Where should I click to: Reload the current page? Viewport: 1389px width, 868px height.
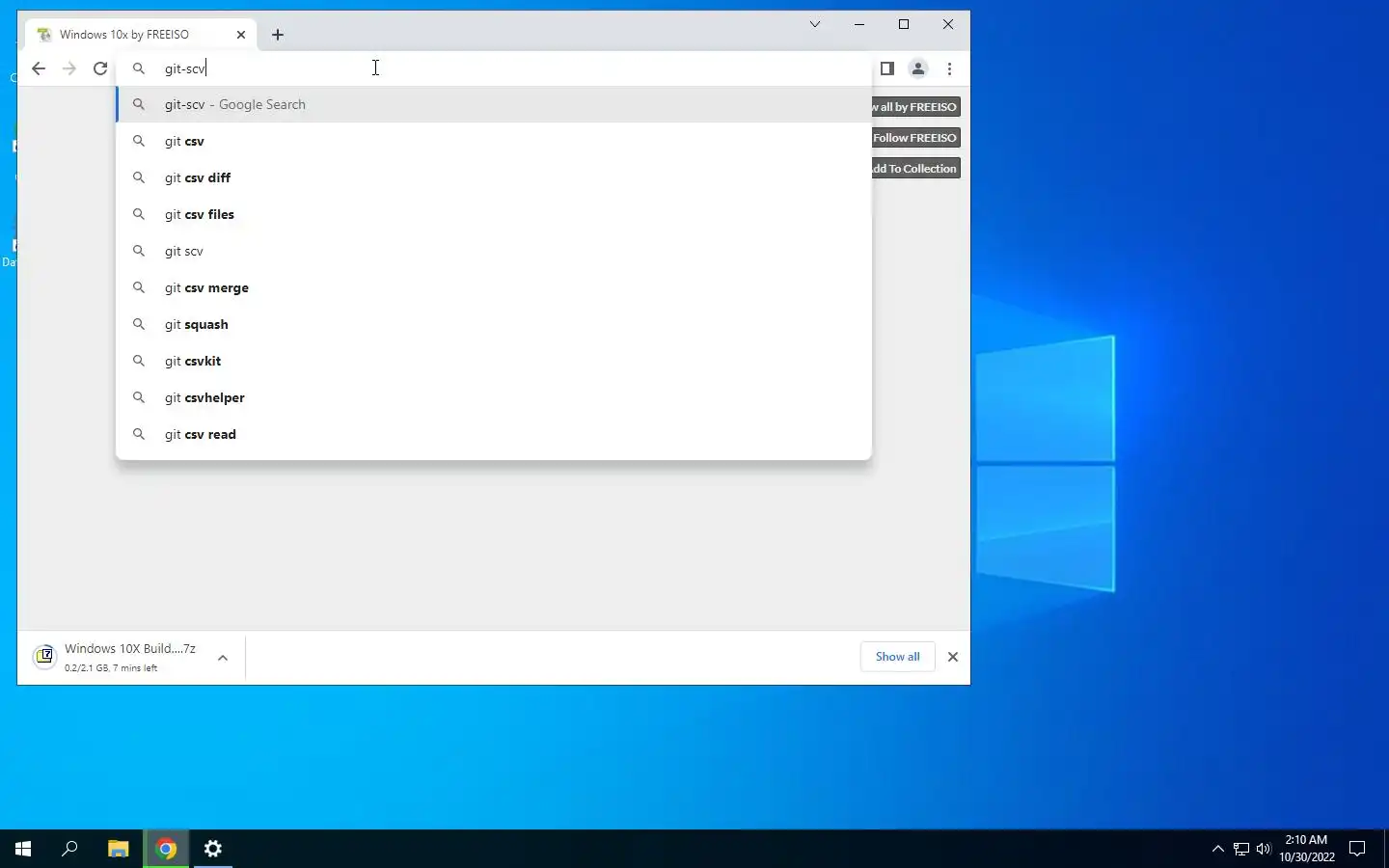point(100,68)
